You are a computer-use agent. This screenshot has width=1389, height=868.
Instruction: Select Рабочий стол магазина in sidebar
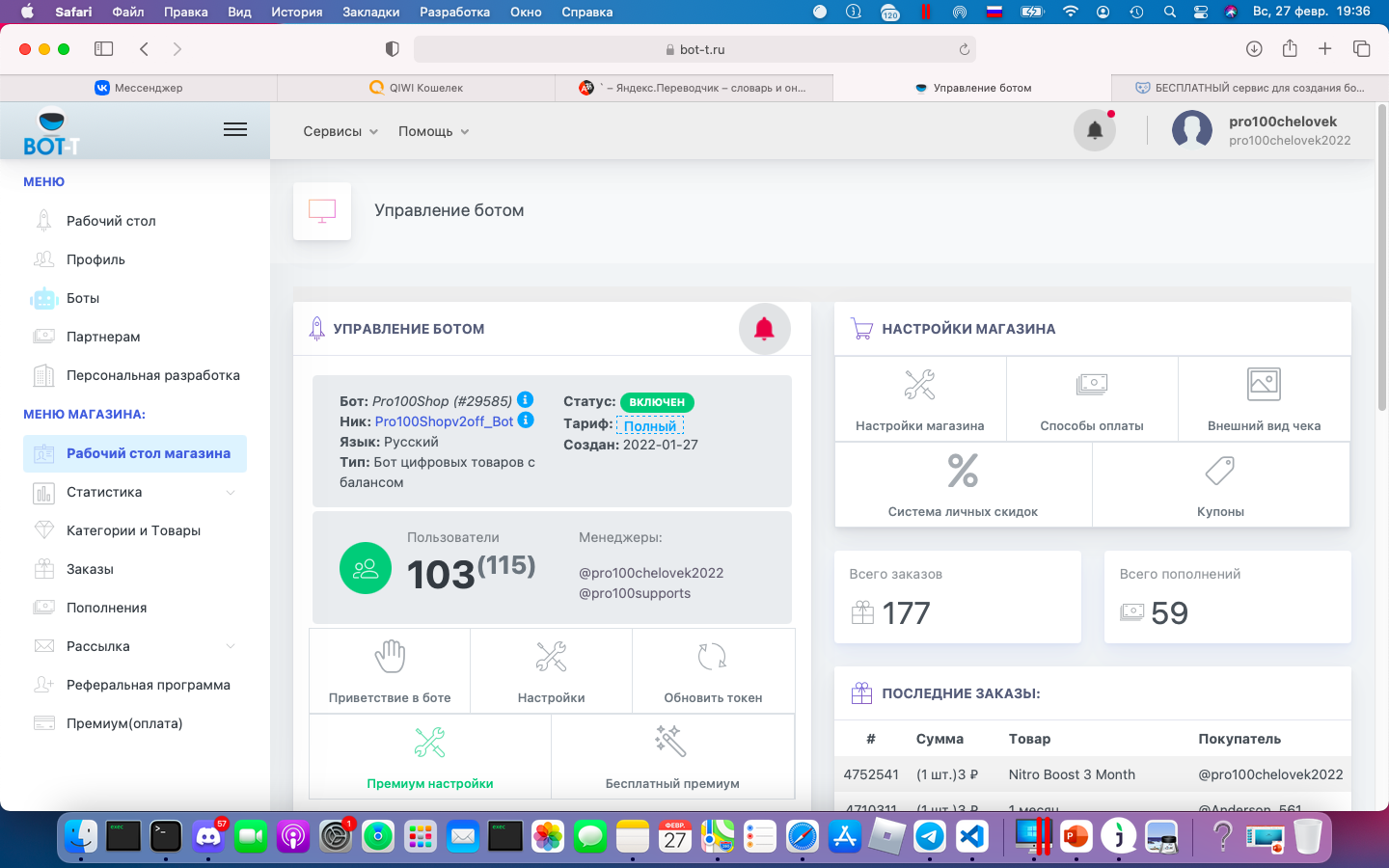click(x=135, y=453)
